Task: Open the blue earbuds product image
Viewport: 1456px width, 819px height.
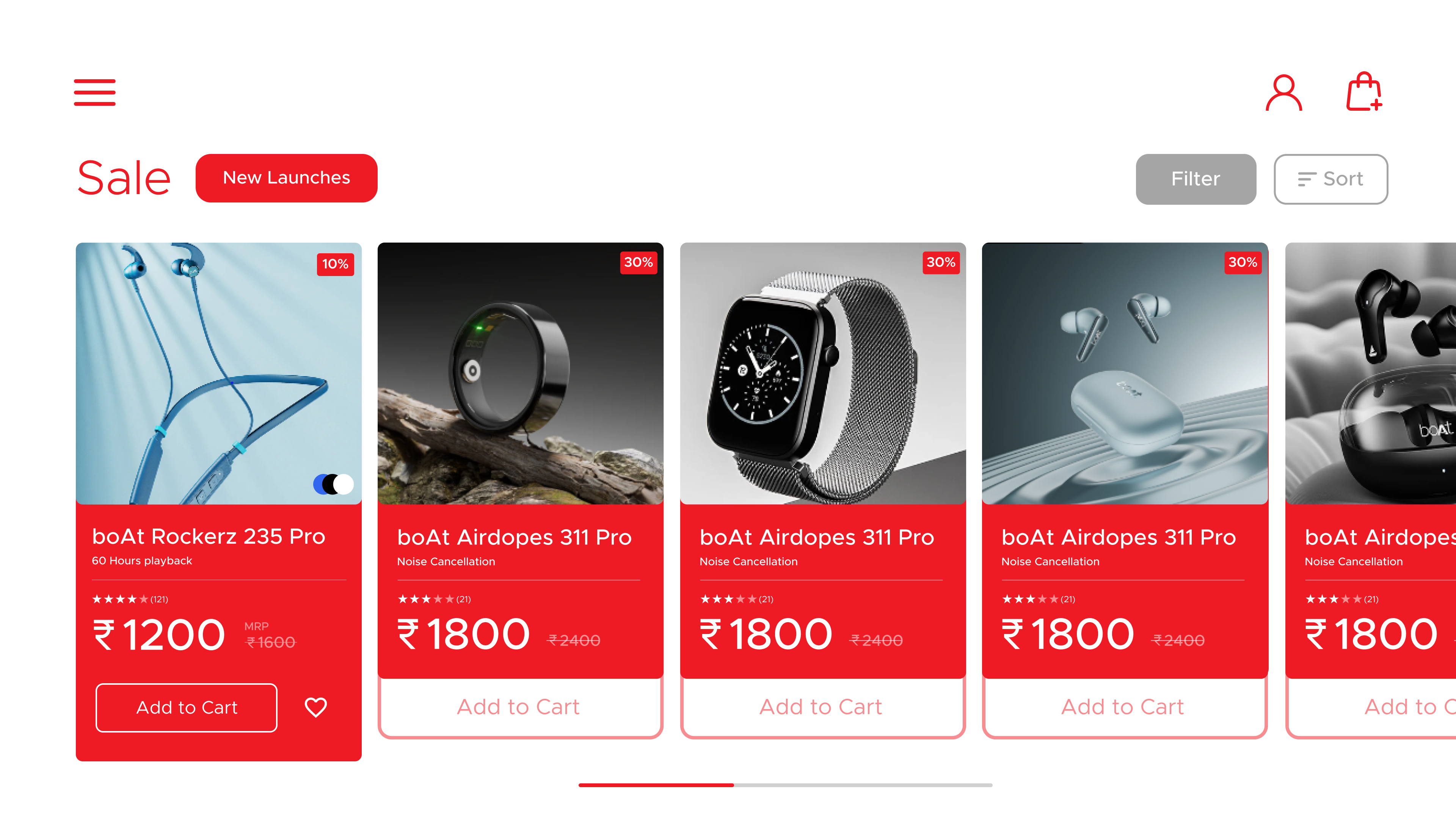Action: [x=1125, y=373]
